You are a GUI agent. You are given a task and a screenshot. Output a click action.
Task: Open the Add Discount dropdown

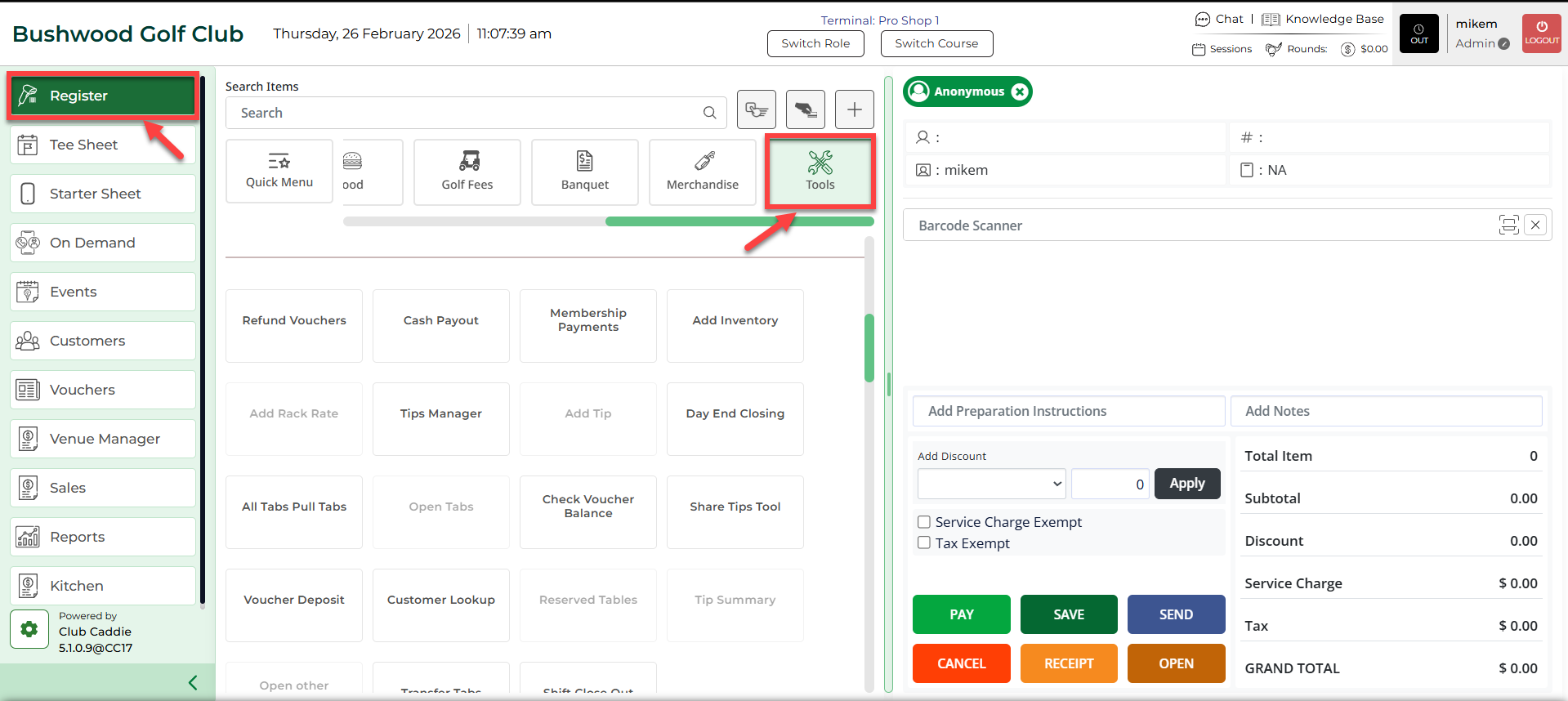tap(991, 484)
